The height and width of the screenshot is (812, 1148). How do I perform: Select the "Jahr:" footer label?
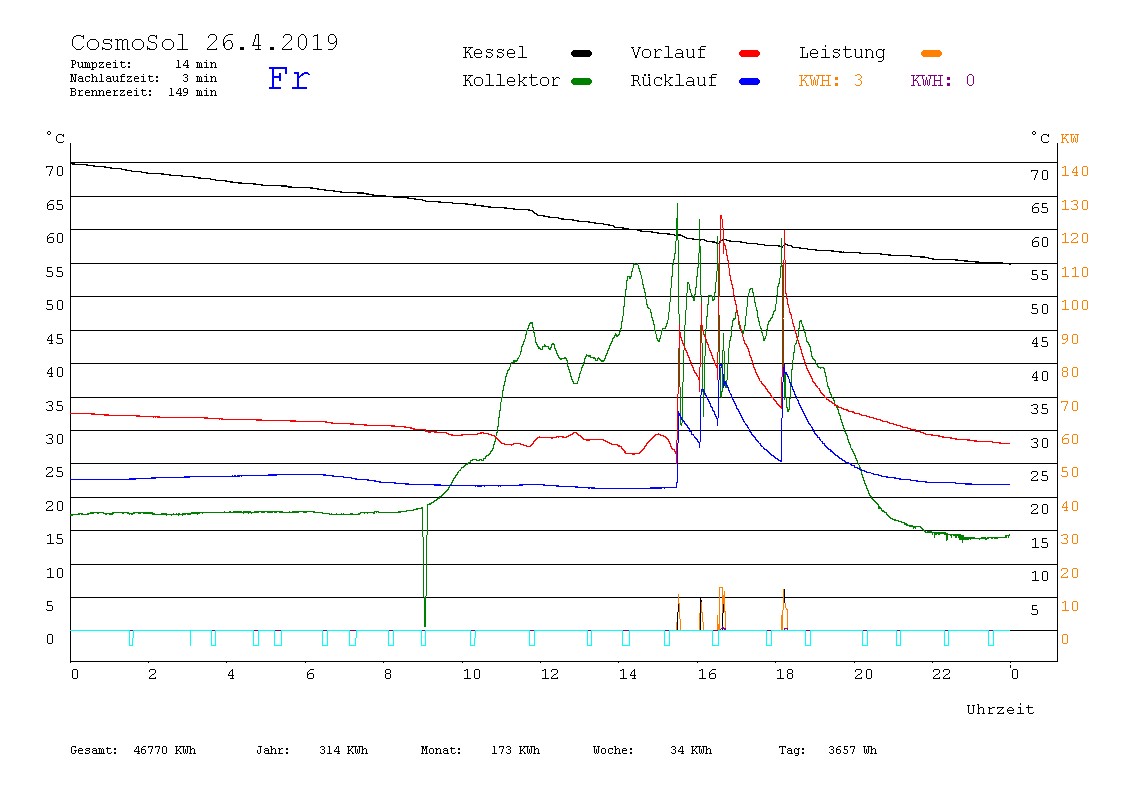pyautogui.click(x=272, y=750)
